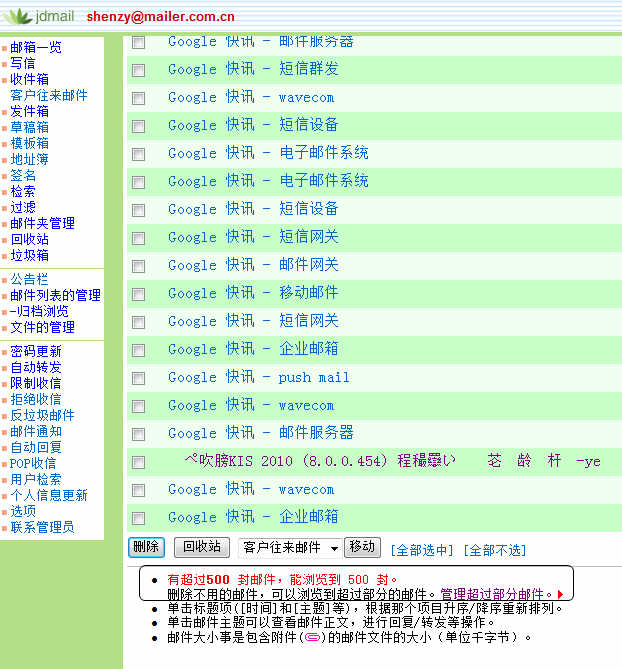The height and width of the screenshot is (669, 622).
Task: Open the 公告栏 link
Action: click(x=29, y=279)
